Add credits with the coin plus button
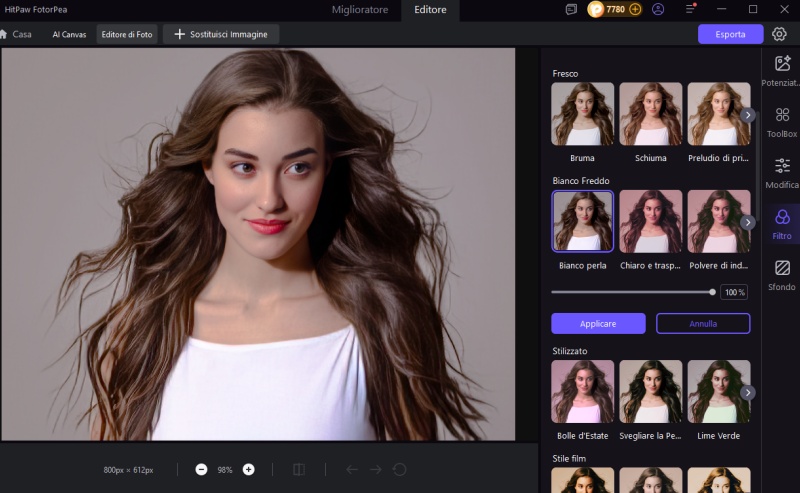 click(635, 9)
